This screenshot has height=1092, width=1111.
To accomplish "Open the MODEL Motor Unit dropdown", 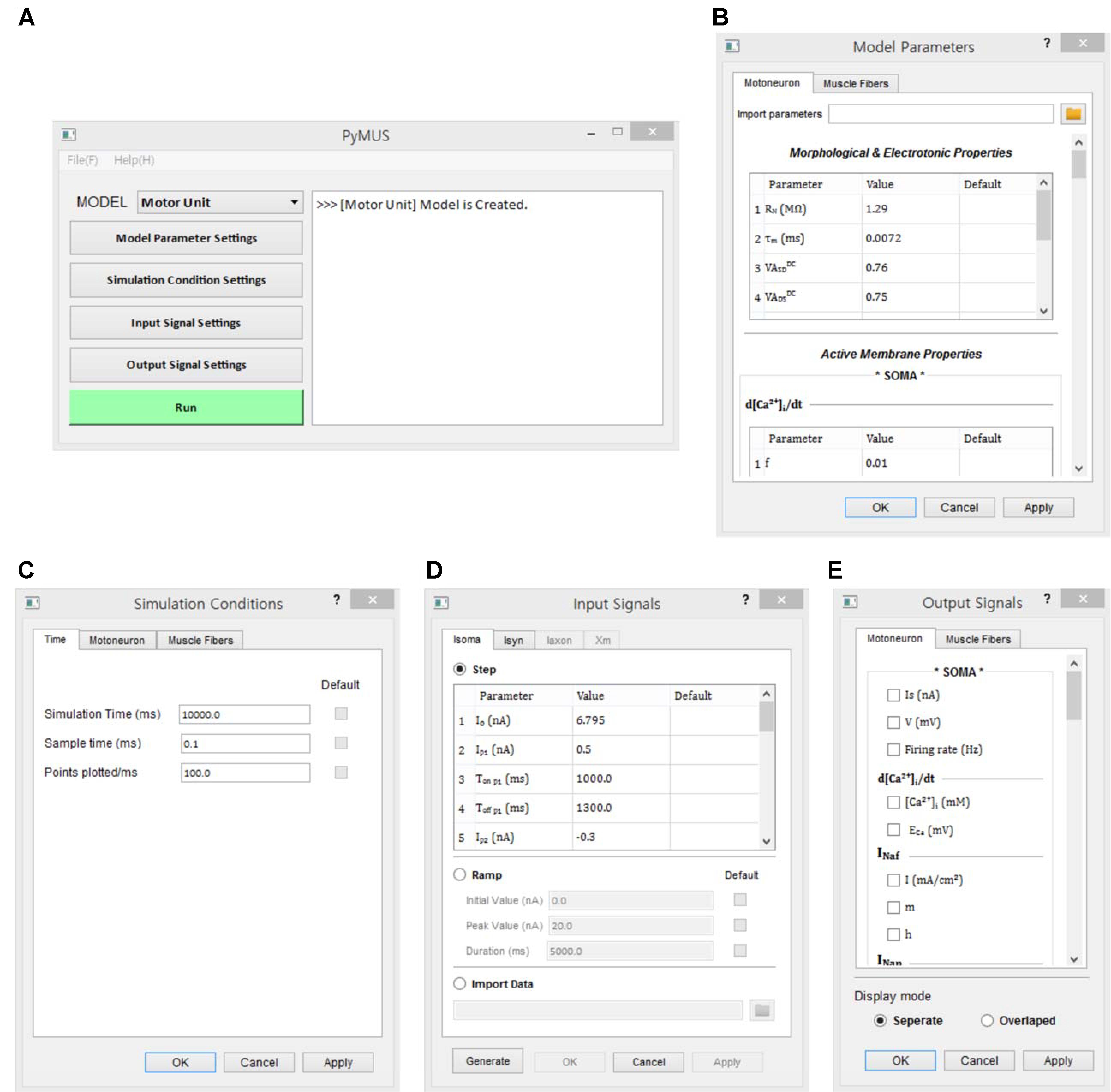I will (x=220, y=203).
